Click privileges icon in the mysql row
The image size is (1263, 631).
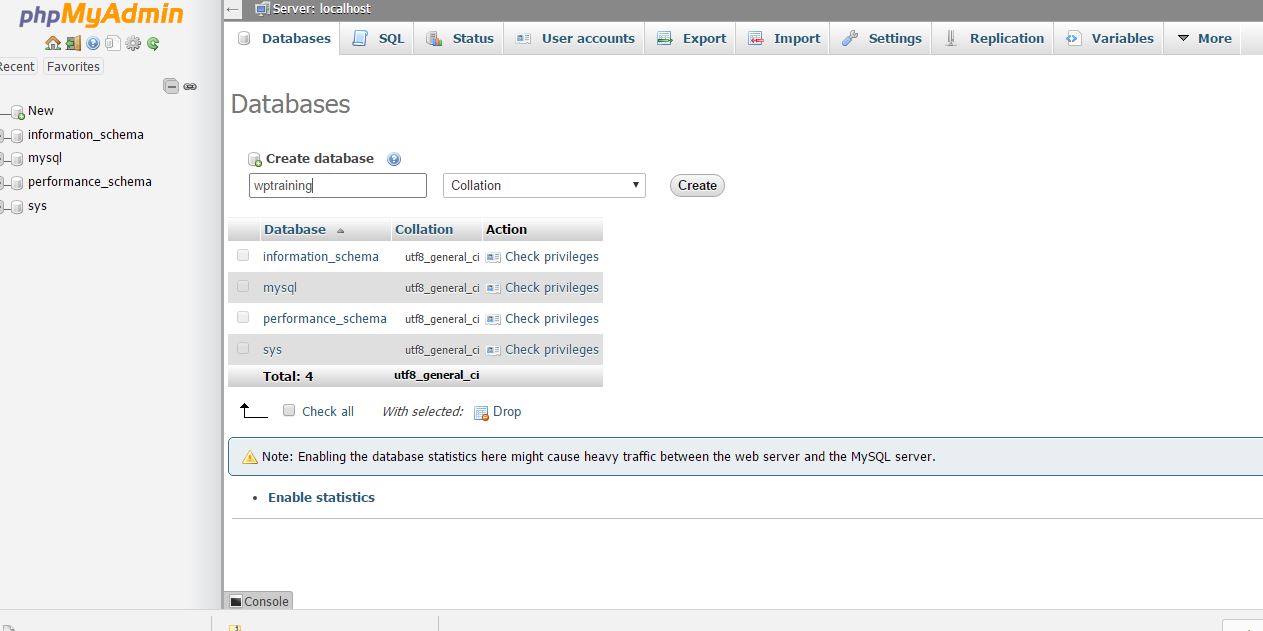pyautogui.click(x=493, y=288)
